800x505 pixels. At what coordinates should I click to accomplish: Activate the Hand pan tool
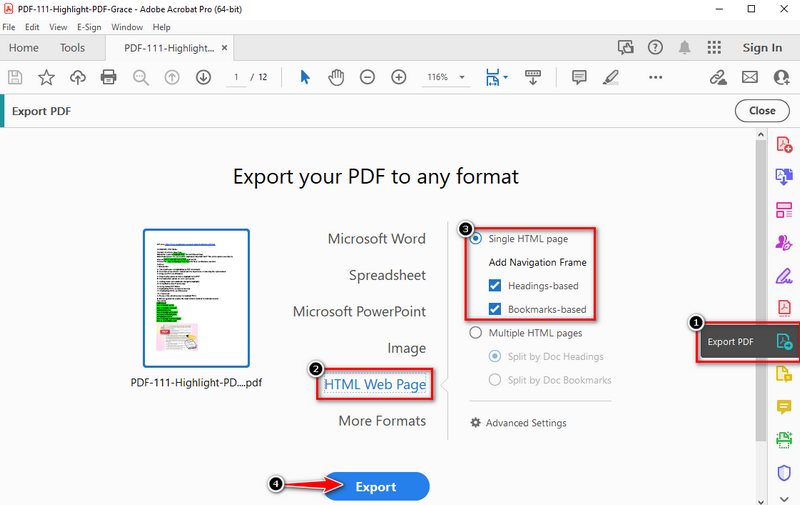336,77
